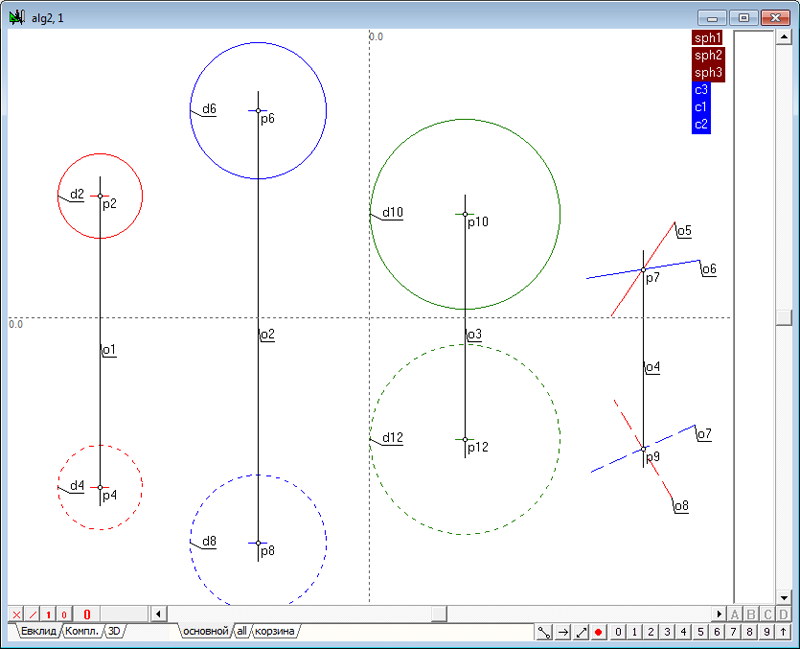
Task: Select the sph2 object label
Action: click(708, 55)
